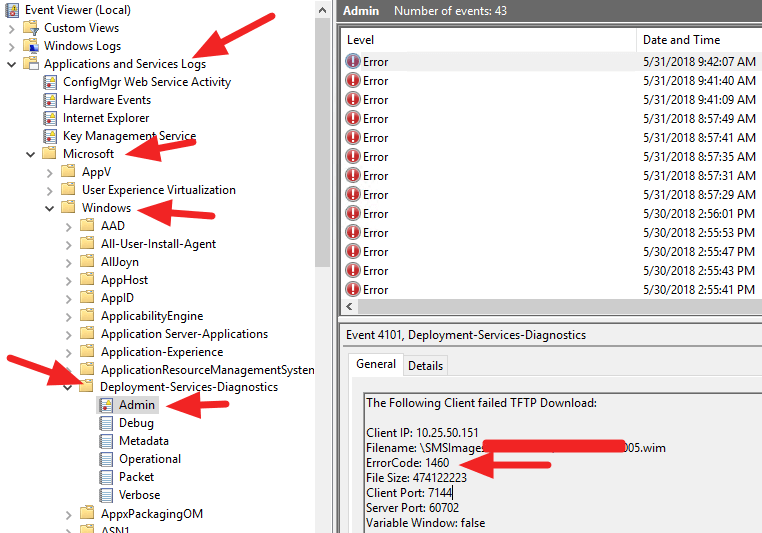Collapse the Microsoft folder
762x533 pixels.
pyautogui.click(x=31, y=154)
